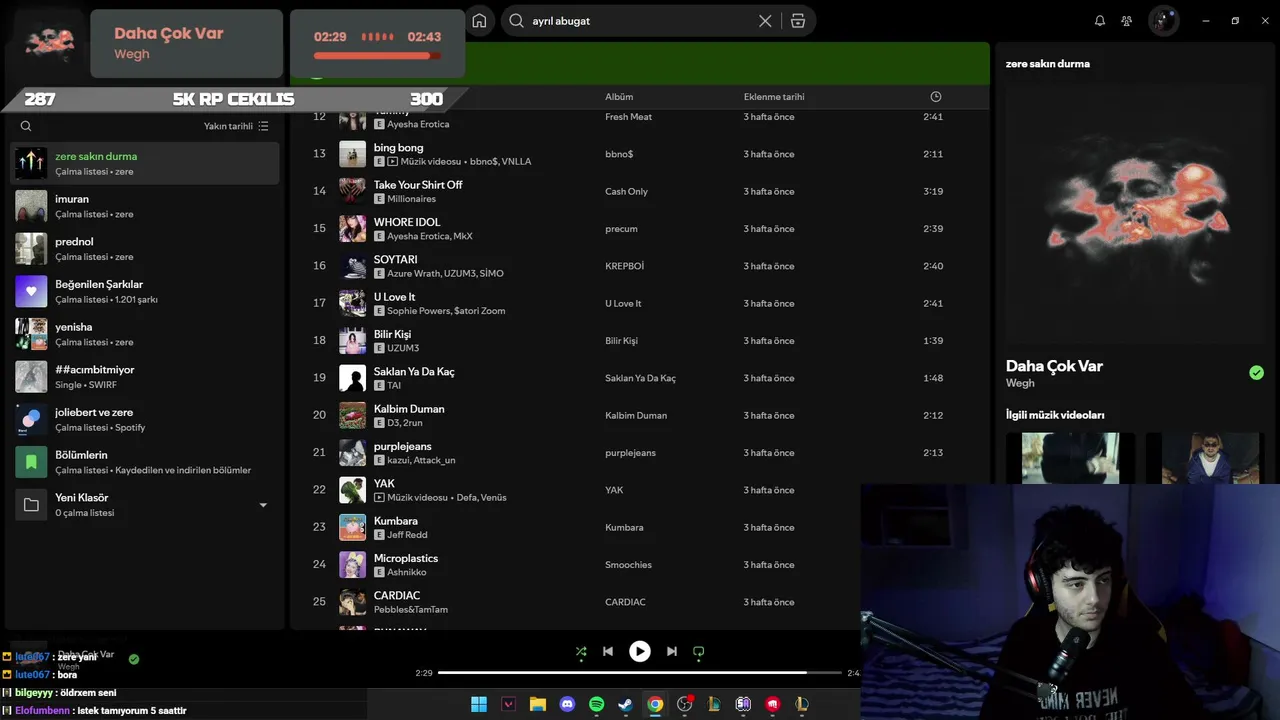Open the joliebert ve zere playlist
Screen dimensions: 1280x720
pyautogui.click(x=145, y=419)
